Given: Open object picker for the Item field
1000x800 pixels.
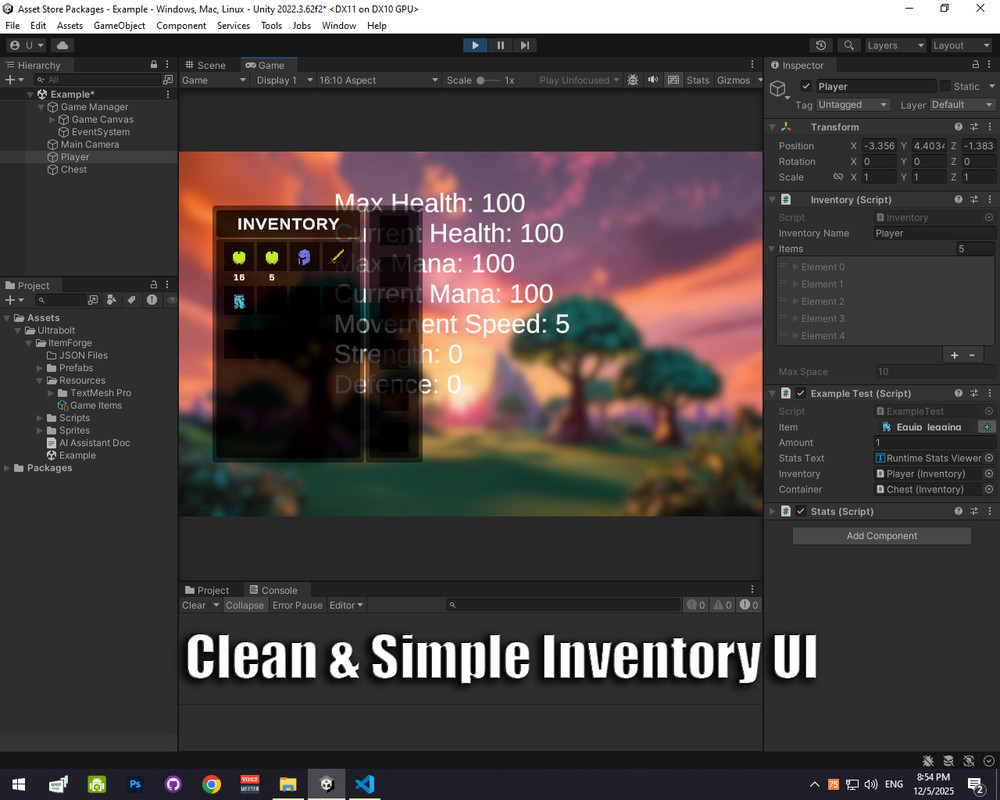Looking at the screenshot, I should [988, 427].
